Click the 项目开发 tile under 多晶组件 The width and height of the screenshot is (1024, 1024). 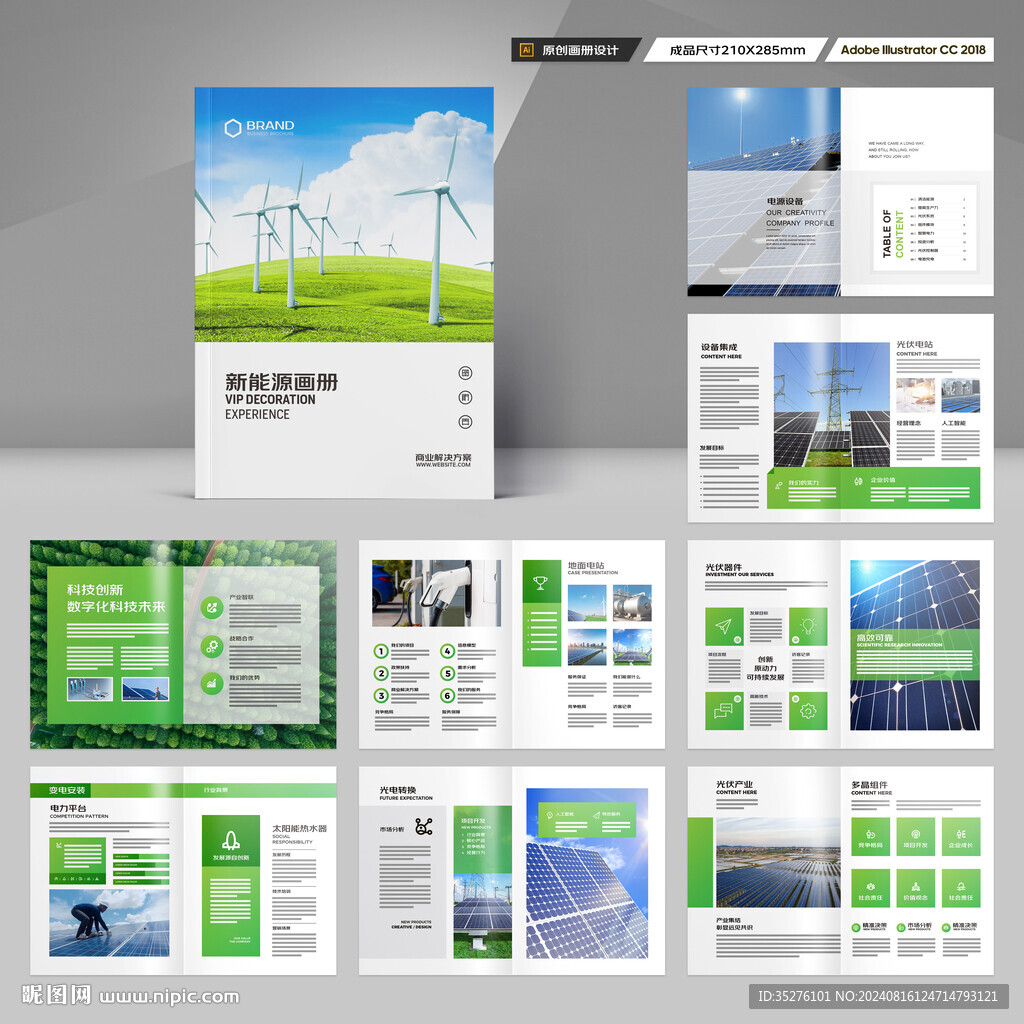pos(916,837)
